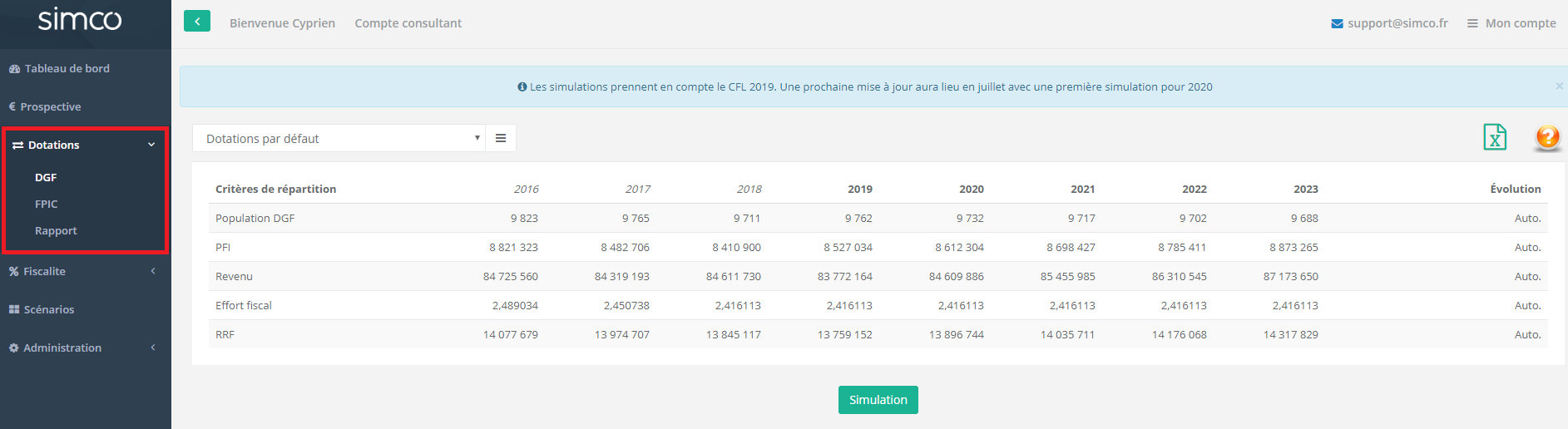Go to the Prospective section
The height and width of the screenshot is (429, 1568).
coord(50,107)
